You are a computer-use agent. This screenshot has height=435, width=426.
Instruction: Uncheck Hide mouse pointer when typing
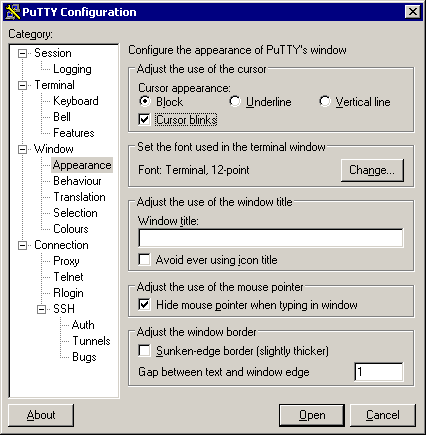click(x=144, y=304)
